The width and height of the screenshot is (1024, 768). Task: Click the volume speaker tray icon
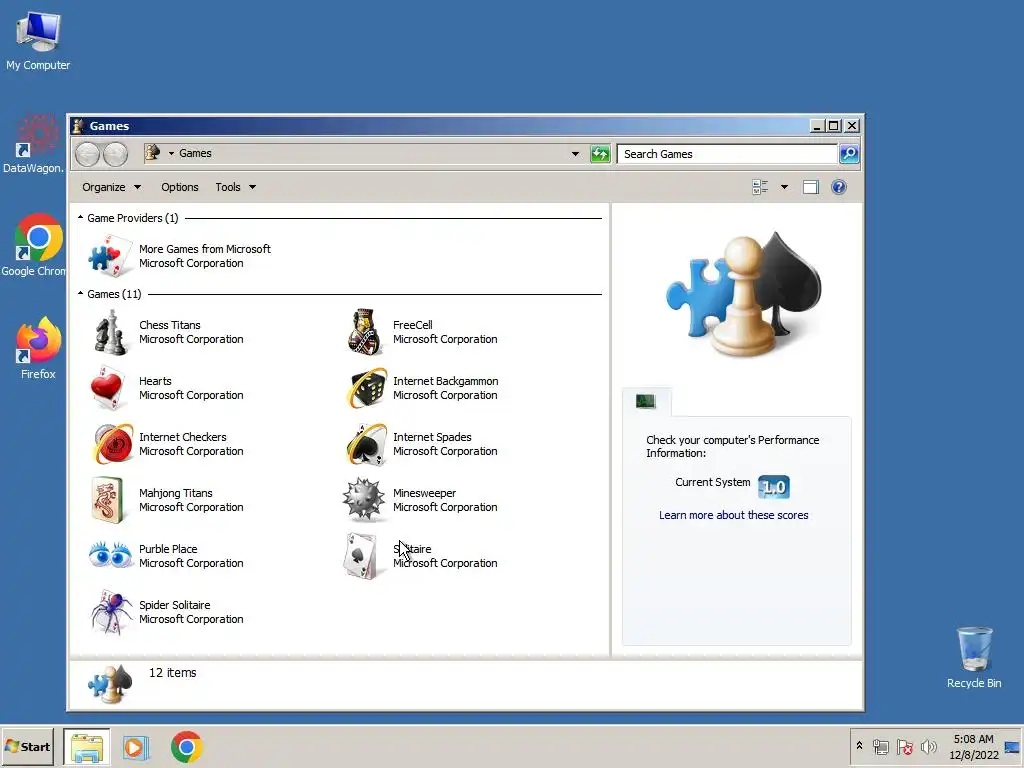[928, 746]
